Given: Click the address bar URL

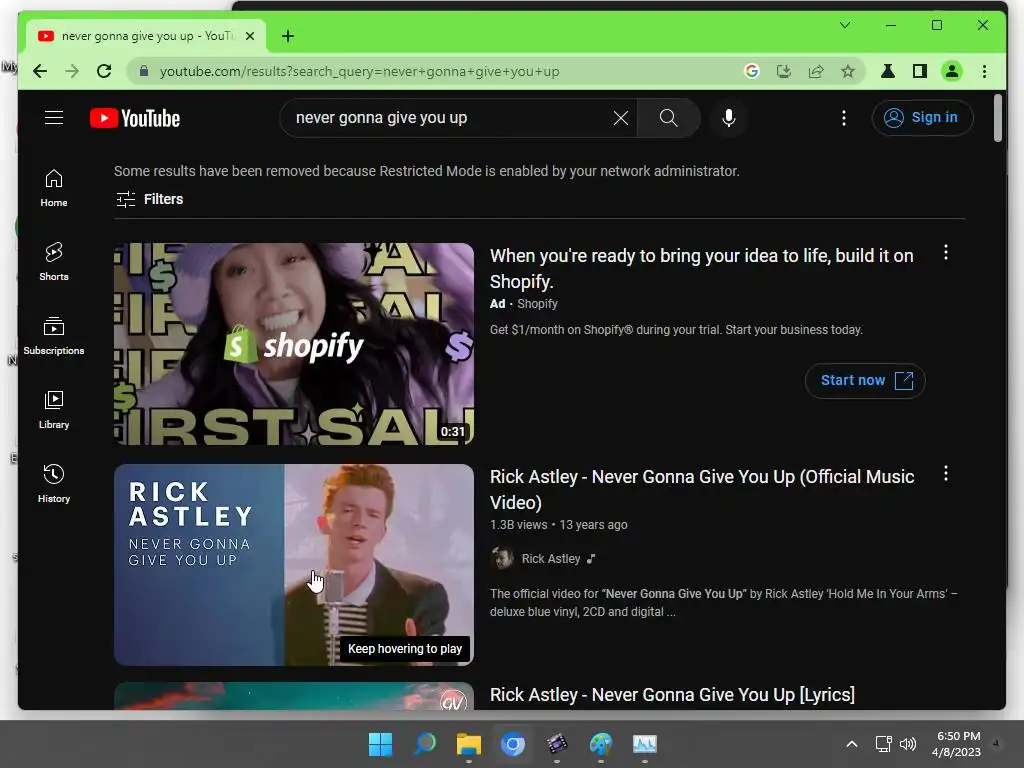Looking at the screenshot, I should (x=359, y=72).
